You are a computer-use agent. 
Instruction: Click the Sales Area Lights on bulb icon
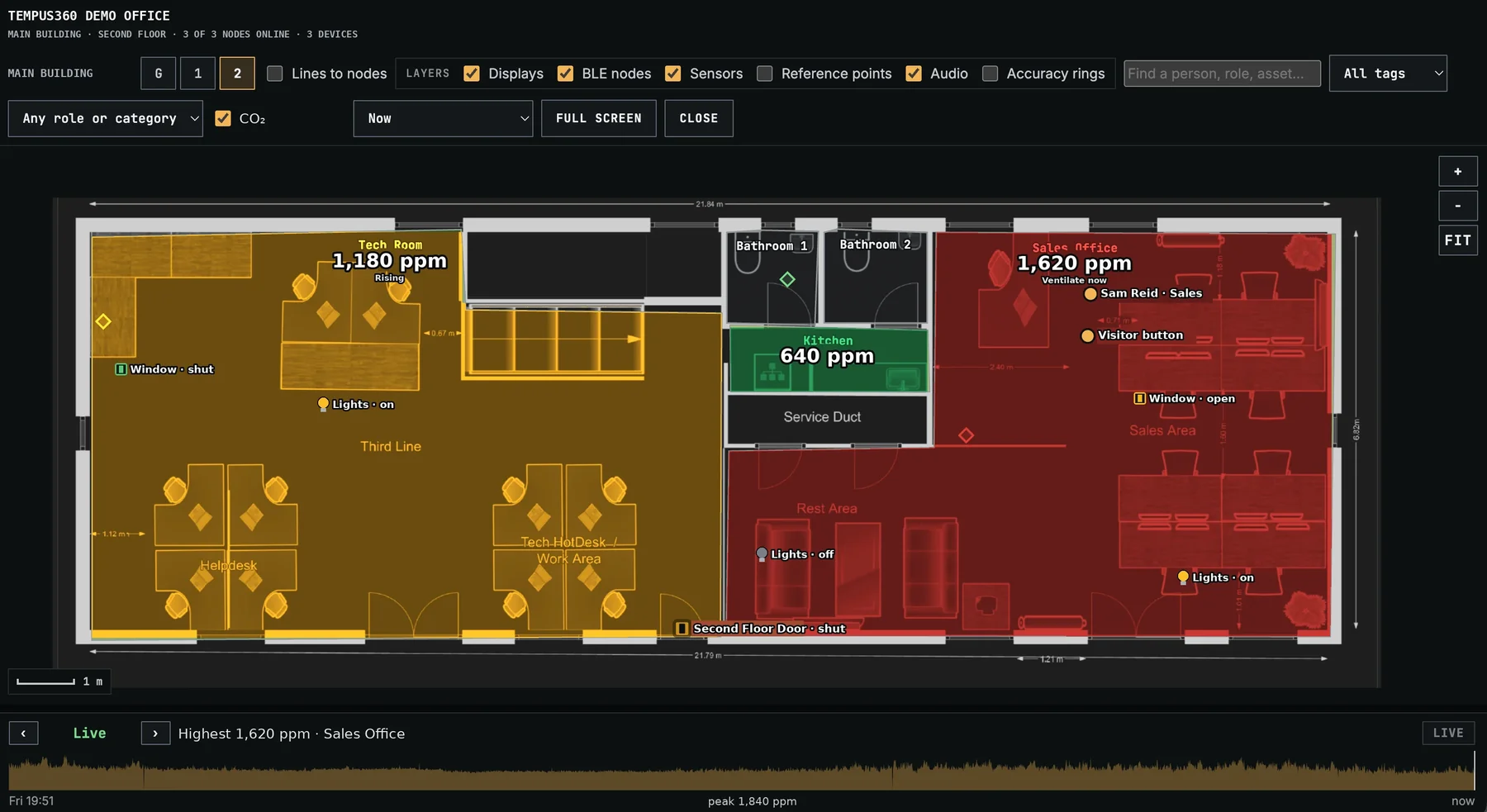[1183, 577]
